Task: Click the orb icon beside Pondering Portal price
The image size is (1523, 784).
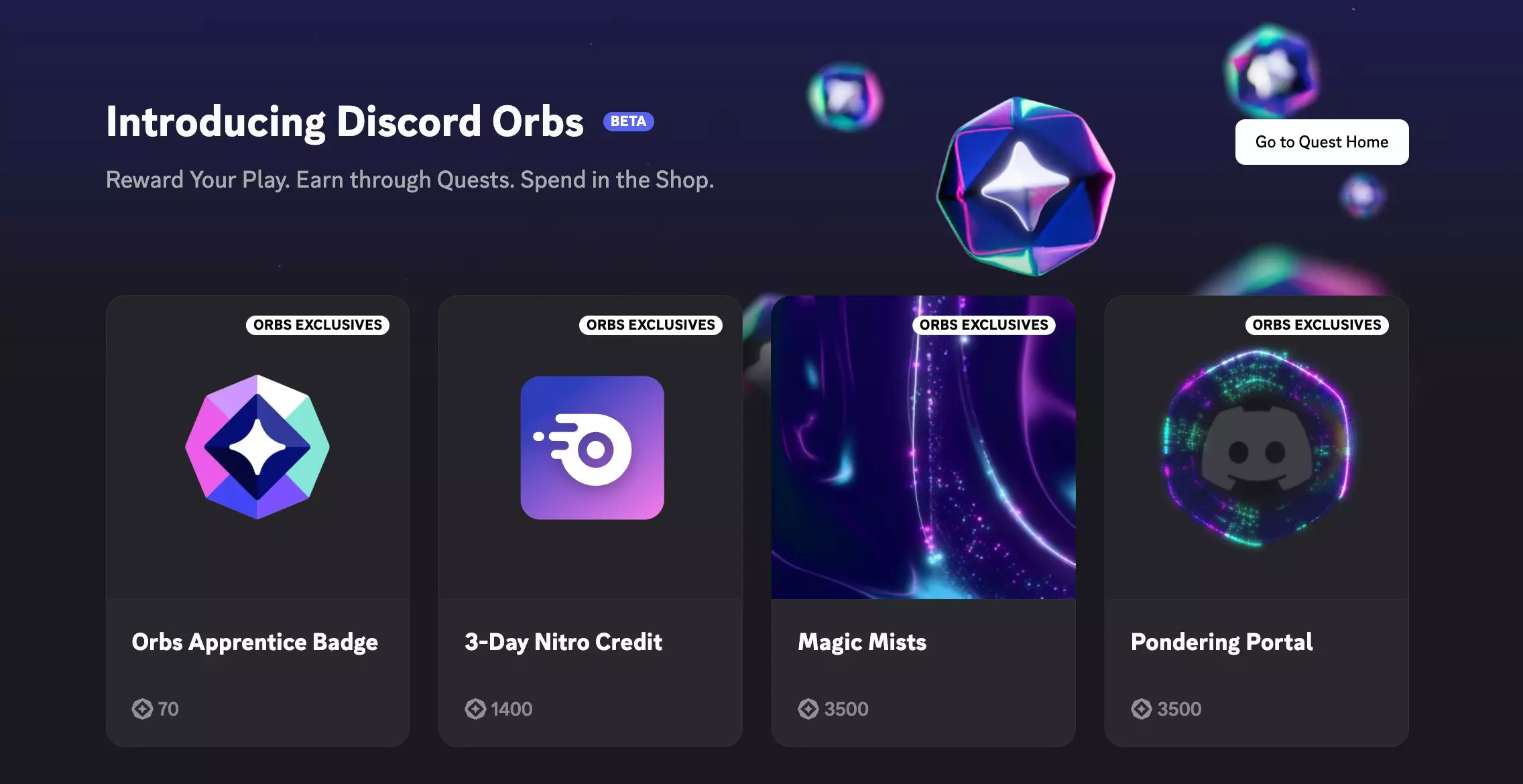Action: (x=1142, y=709)
